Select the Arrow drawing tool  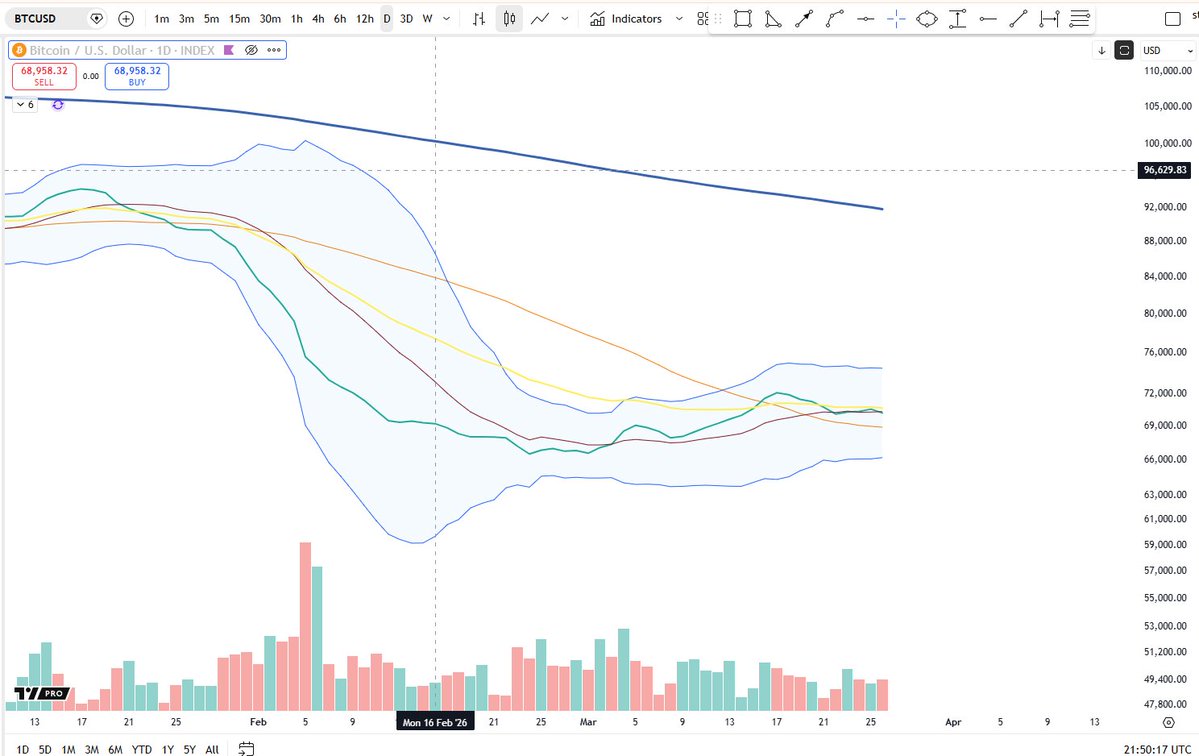[803, 19]
